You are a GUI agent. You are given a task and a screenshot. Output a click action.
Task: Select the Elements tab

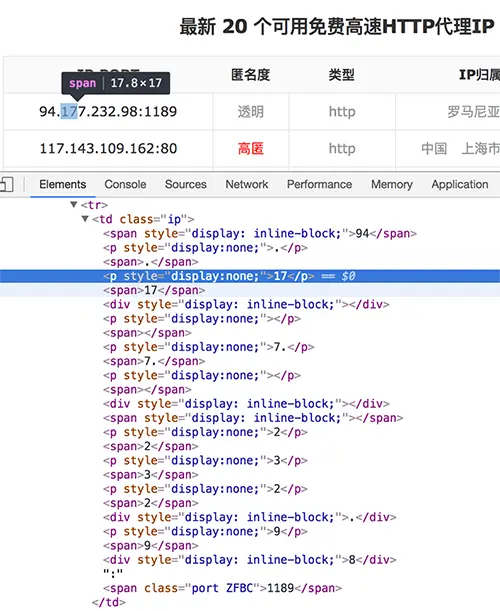tap(62, 184)
